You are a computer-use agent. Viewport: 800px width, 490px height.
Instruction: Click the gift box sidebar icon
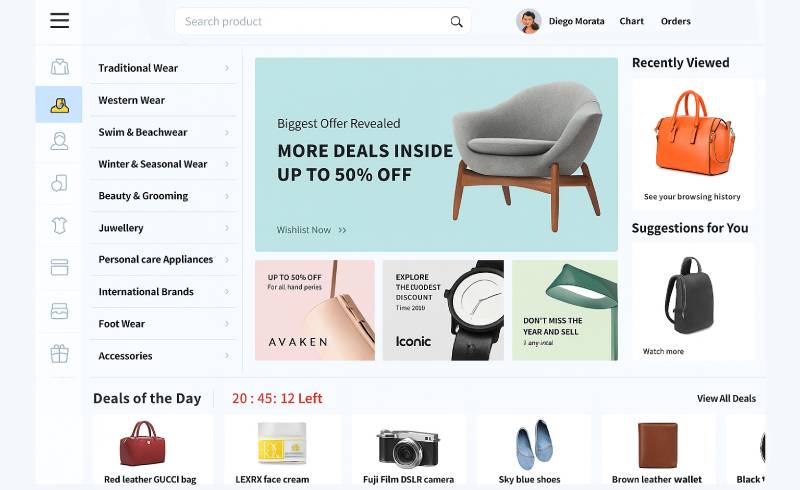[59, 353]
